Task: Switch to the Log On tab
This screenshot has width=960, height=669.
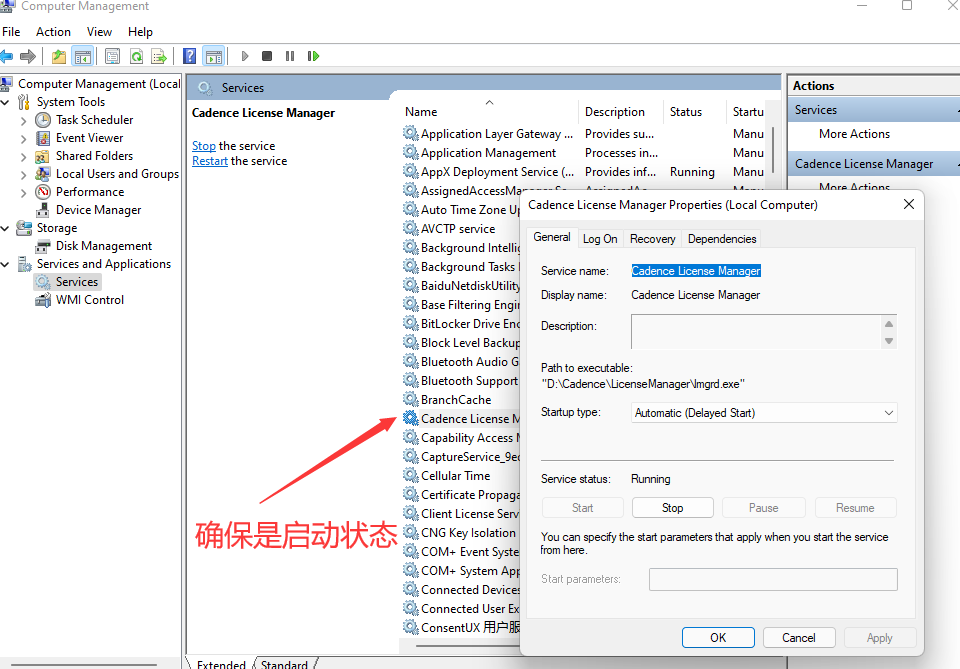Action: (600, 239)
